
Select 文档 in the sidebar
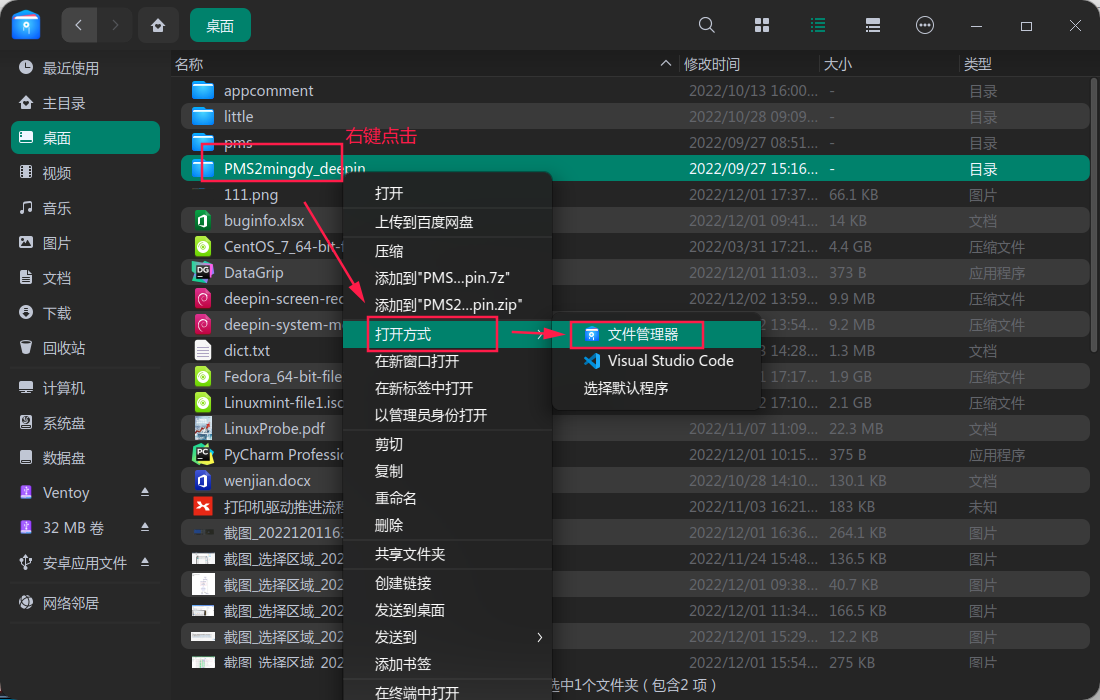click(x=86, y=278)
